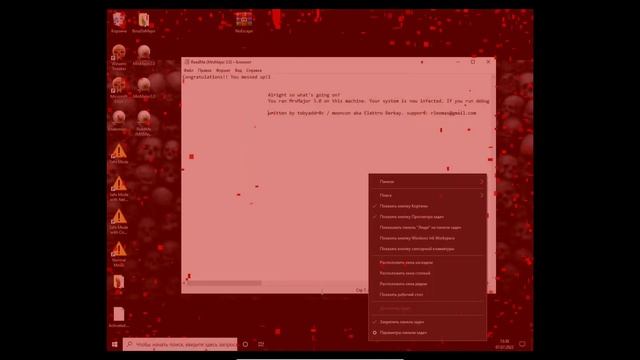Open the Файл menu in Notepad
640x360 pixels.
(189, 70)
